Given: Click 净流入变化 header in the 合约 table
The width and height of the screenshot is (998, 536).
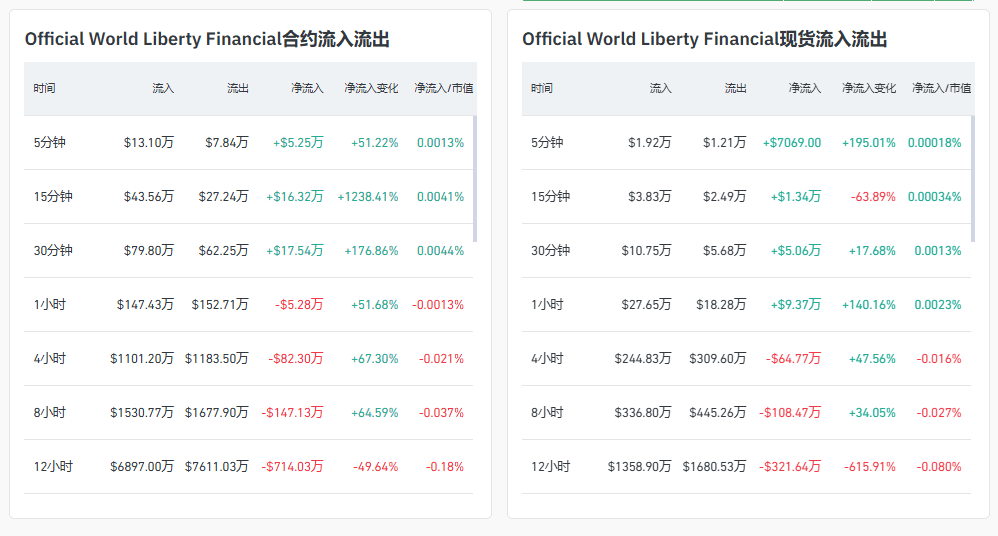Looking at the screenshot, I should pyautogui.click(x=370, y=88).
